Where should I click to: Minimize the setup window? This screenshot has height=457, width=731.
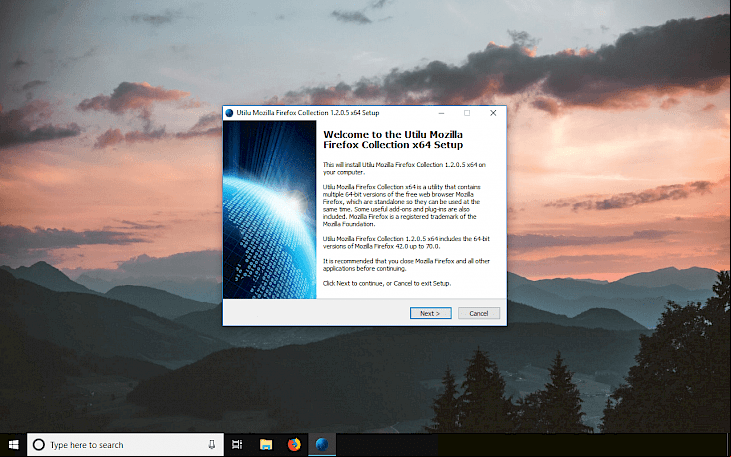[441, 113]
